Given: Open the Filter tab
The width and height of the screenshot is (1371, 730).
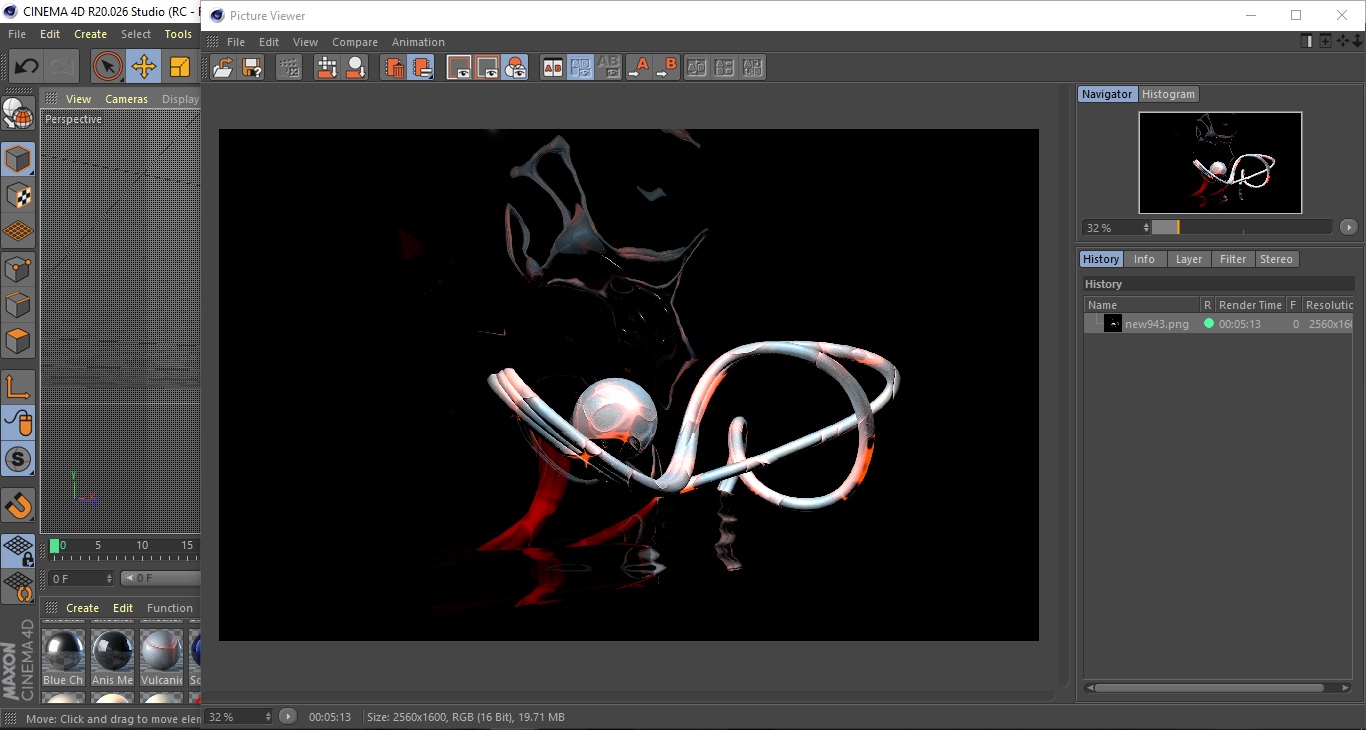Looking at the screenshot, I should [x=1233, y=259].
